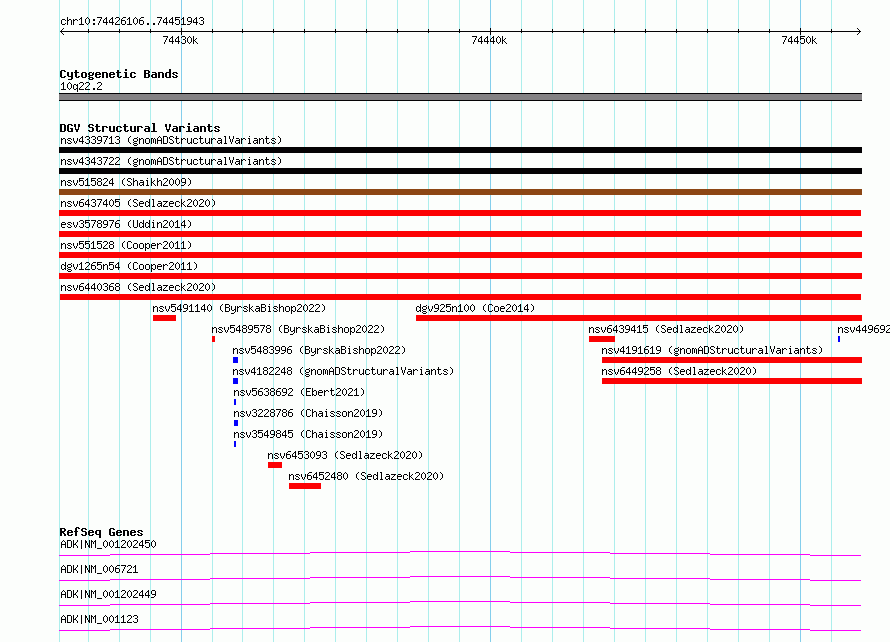Select the gray 10q22.2 cytoband bar

pos(460,97)
